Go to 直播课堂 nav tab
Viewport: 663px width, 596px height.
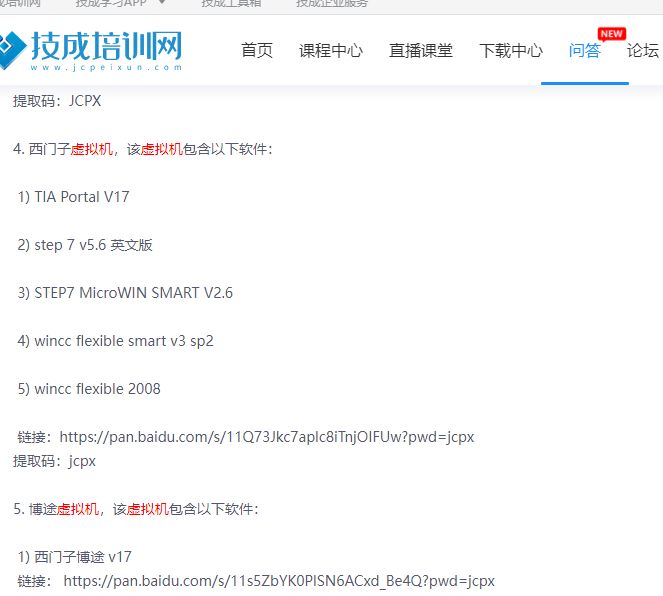click(x=421, y=50)
